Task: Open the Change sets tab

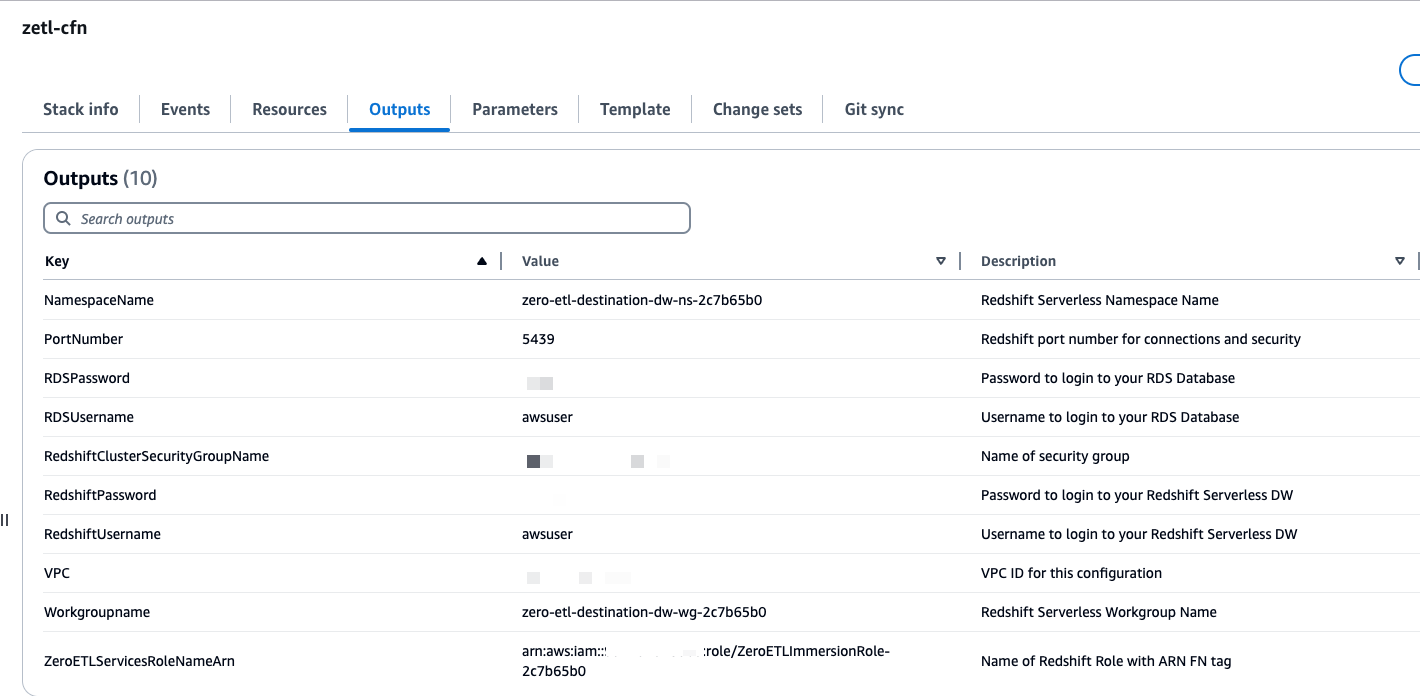Action: [757, 110]
